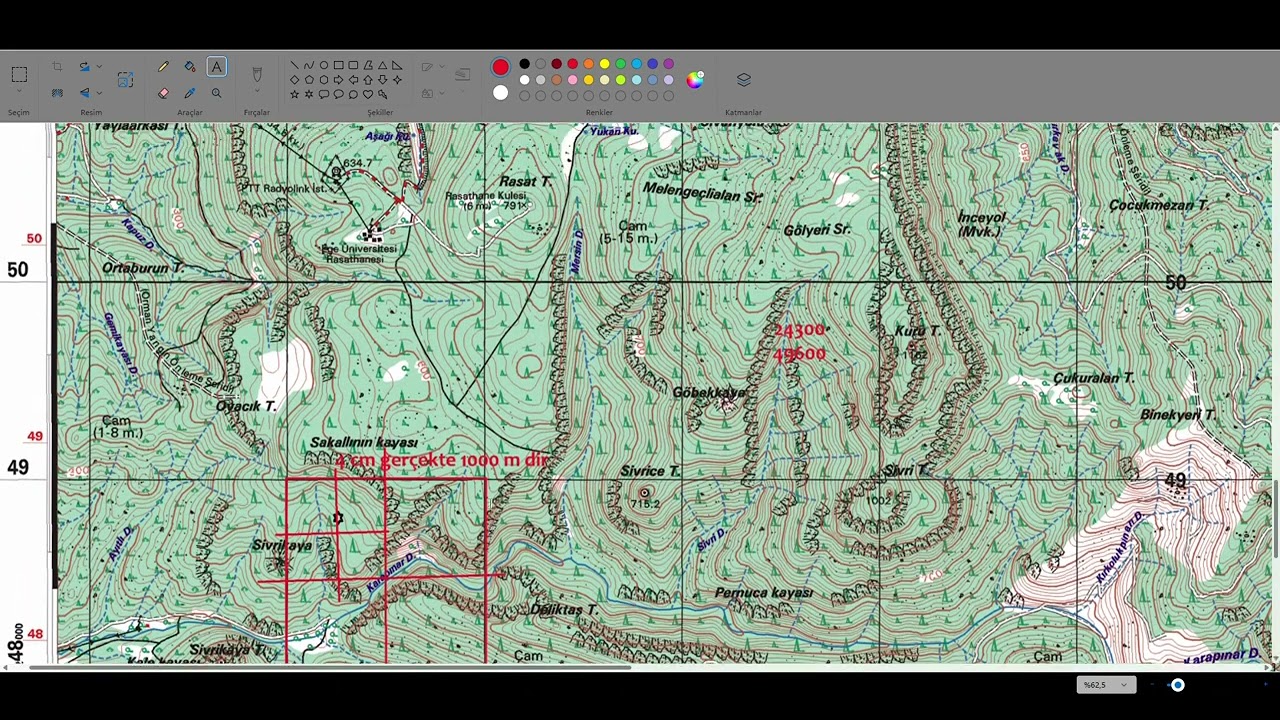Click the zoom in plus button
The width and height of the screenshot is (1280, 720).
(x=1266, y=685)
